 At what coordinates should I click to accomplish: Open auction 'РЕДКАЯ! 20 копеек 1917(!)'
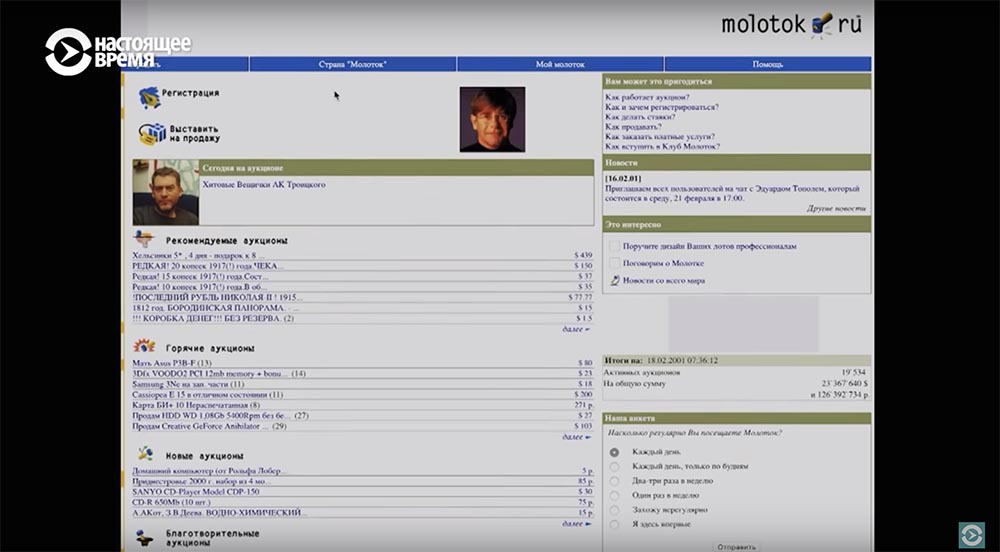pyautogui.click(x=207, y=265)
